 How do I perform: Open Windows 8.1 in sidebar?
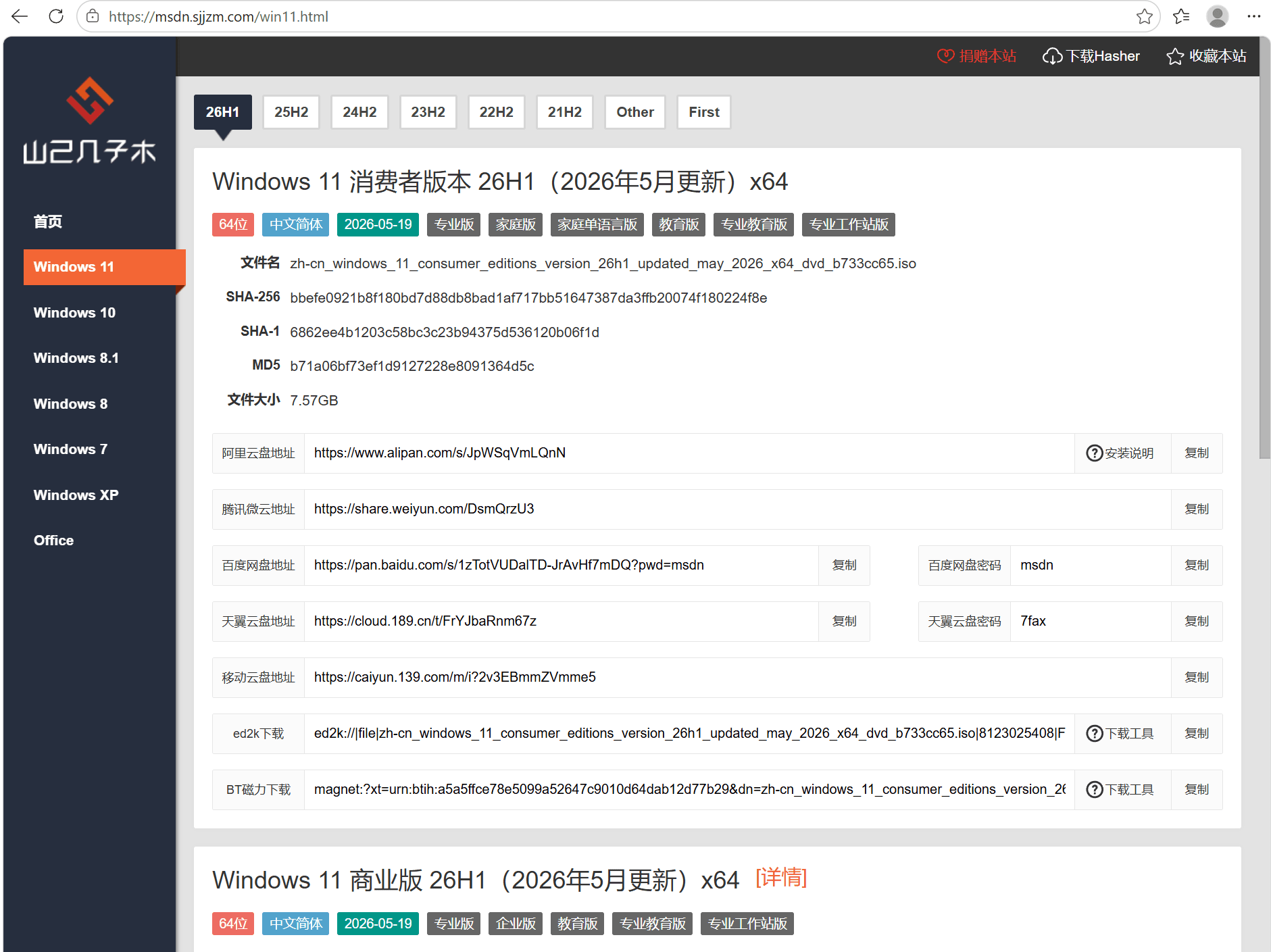pyautogui.click(x=76, y=358)
